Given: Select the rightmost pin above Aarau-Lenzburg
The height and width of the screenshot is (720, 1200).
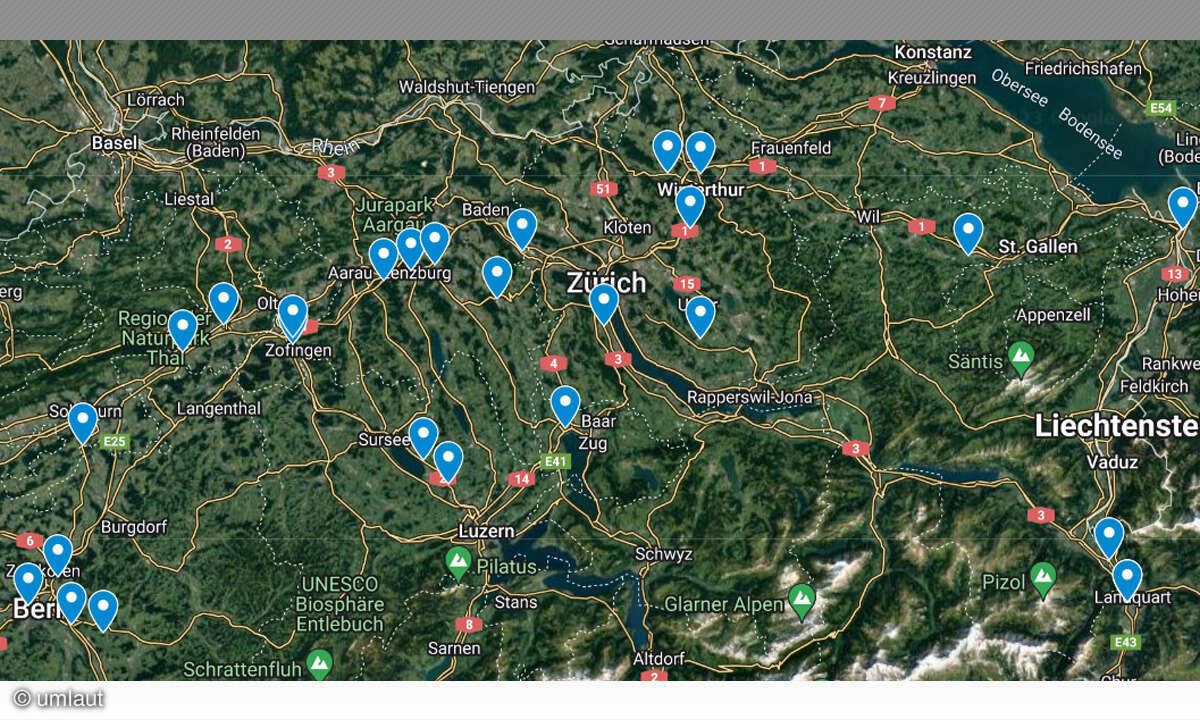Looking at the screenshot, I should click(x=434, y=242).
